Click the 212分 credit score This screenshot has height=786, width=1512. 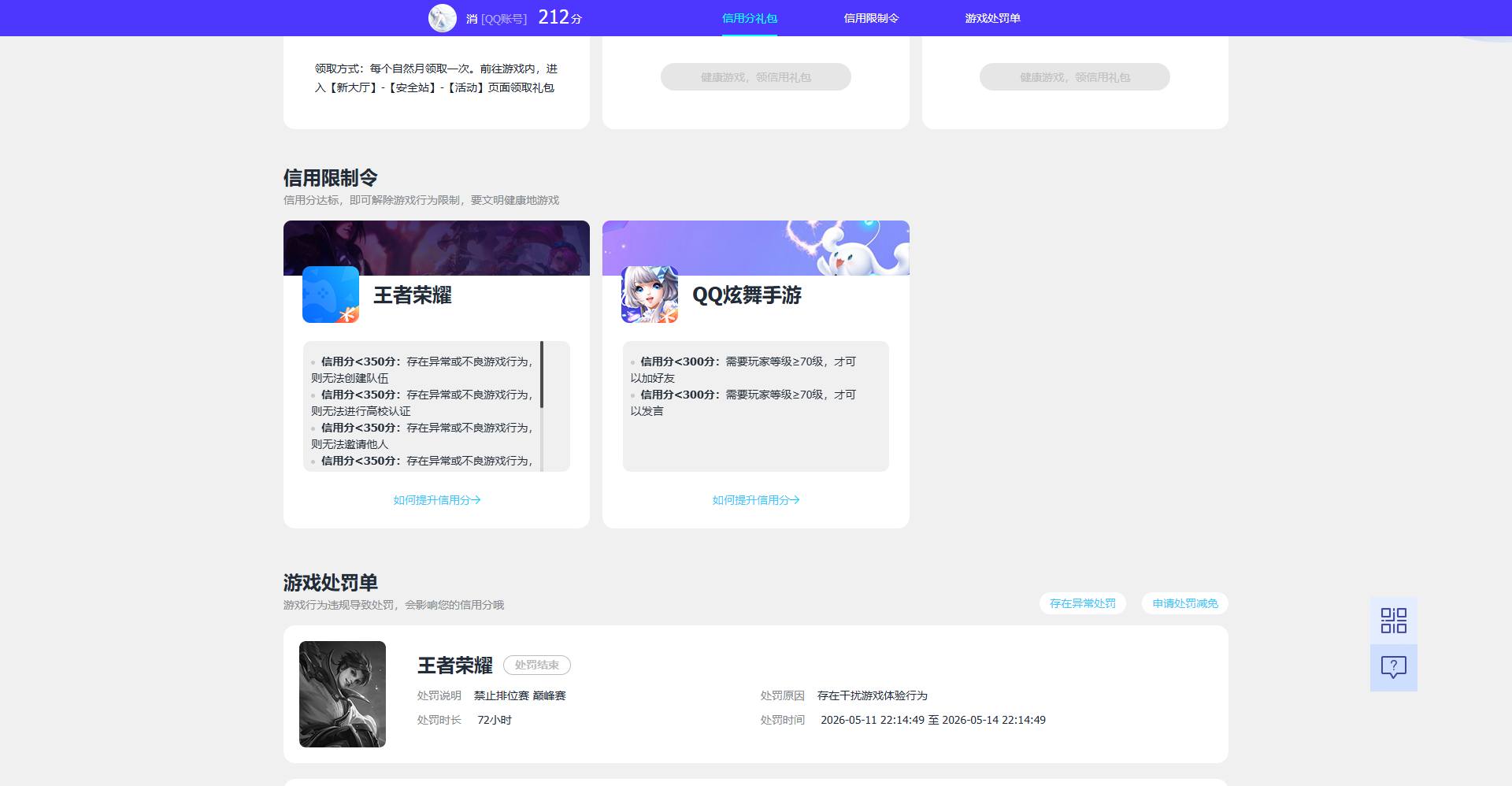pos(560,17)
